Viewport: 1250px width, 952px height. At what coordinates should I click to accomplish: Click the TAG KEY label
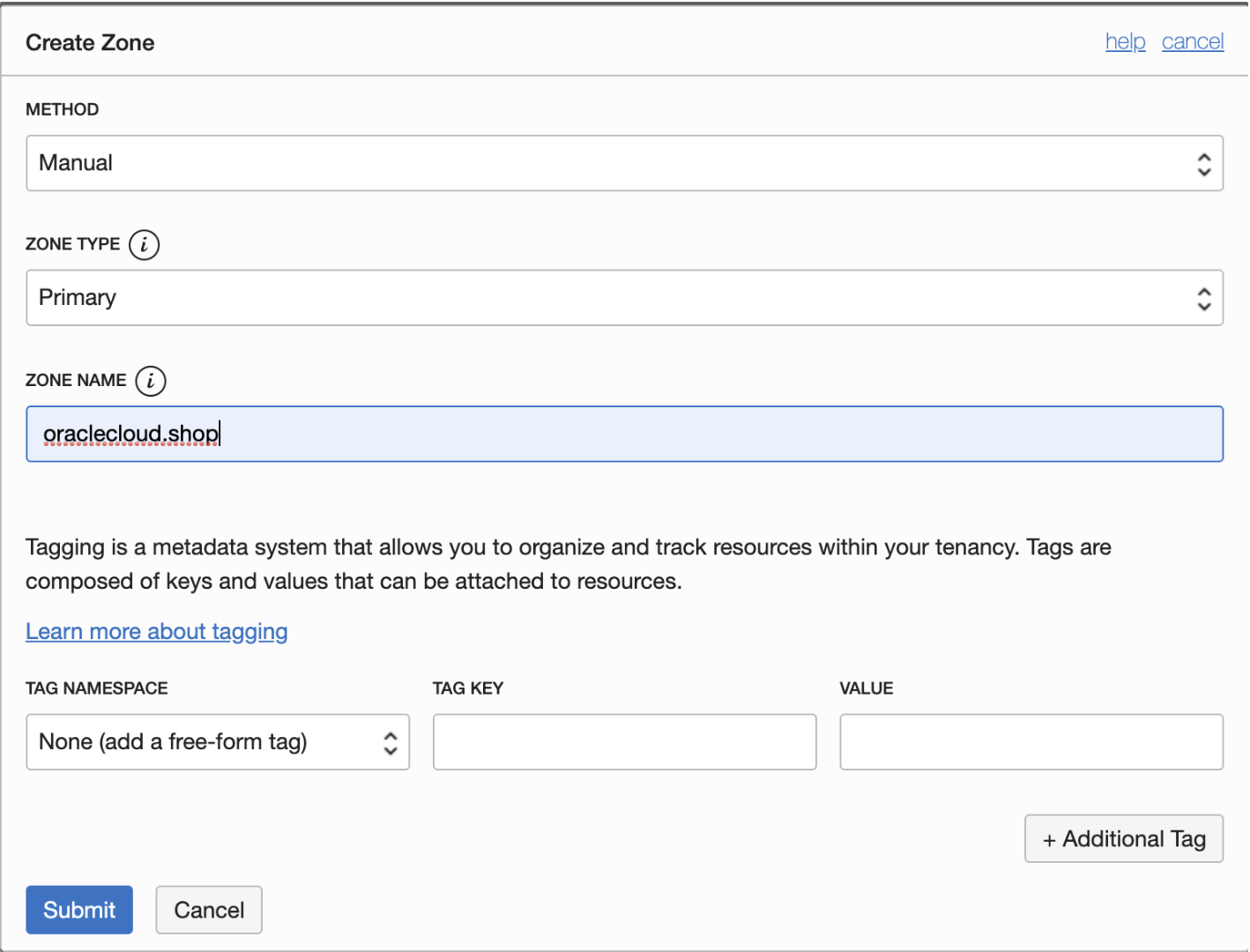(468, 688)
